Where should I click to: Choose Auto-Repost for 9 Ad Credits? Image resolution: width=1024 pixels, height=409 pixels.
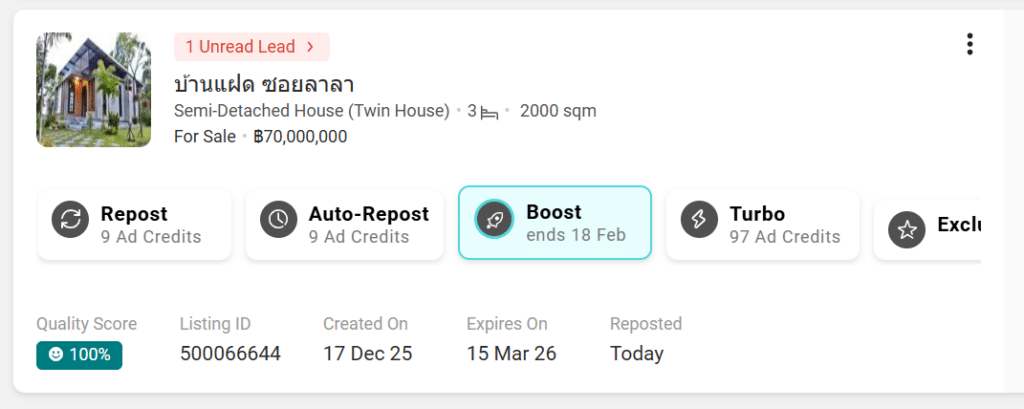345,225
